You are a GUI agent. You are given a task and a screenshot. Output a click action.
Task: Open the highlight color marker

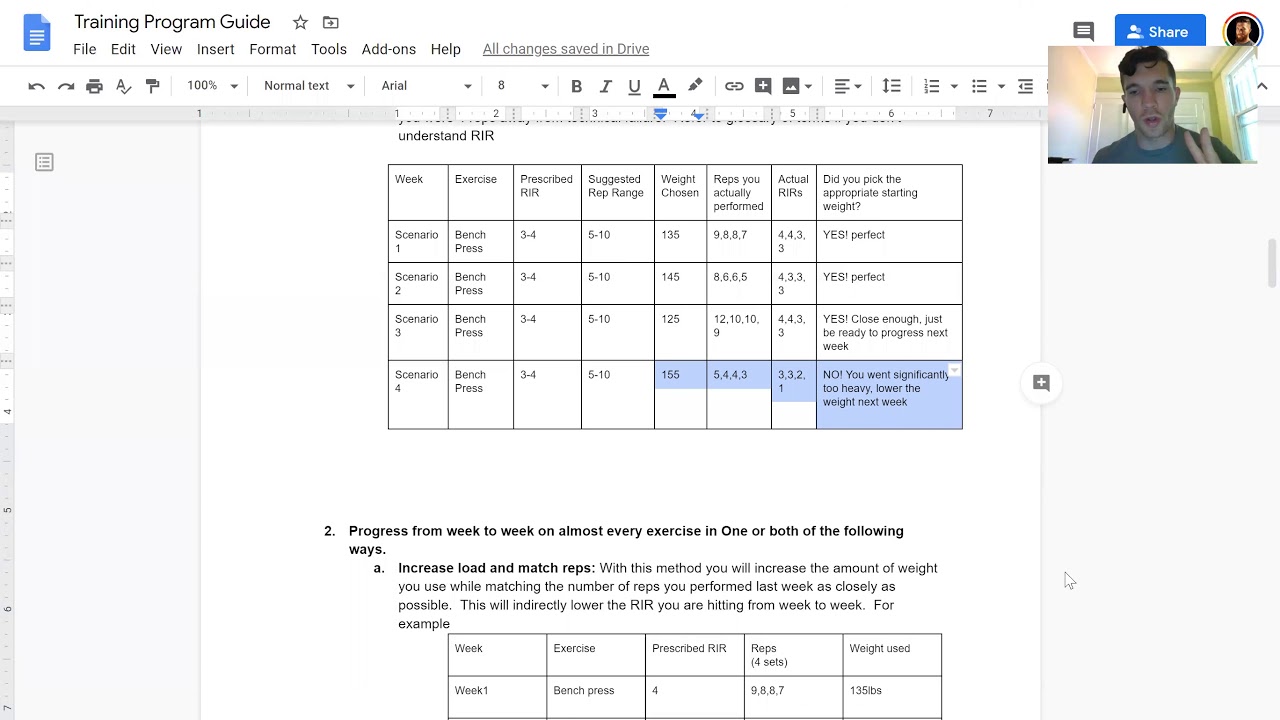[x=695, y=86]
